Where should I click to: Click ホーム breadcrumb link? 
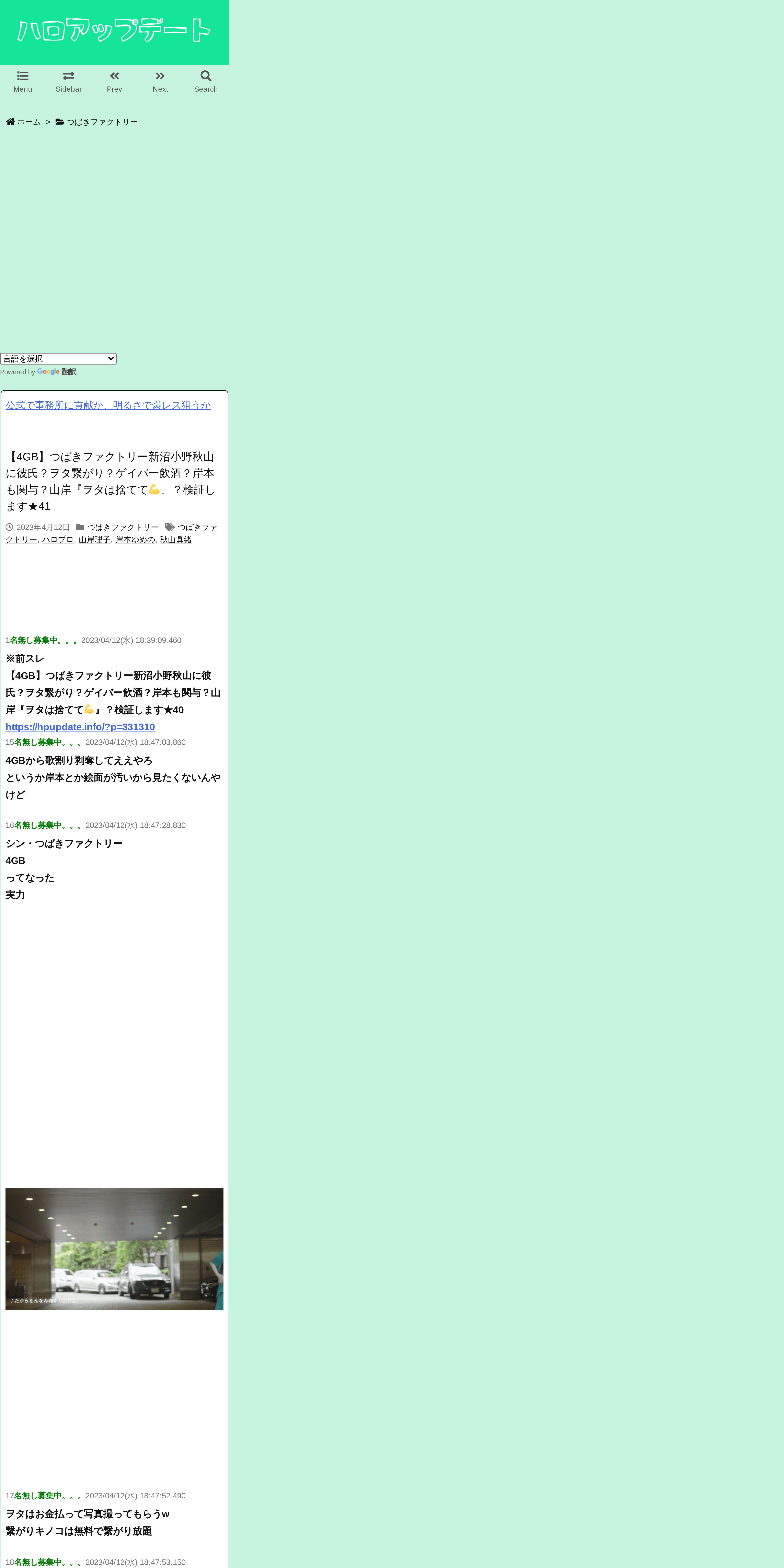pyautogui.click(x=29, y=122)
